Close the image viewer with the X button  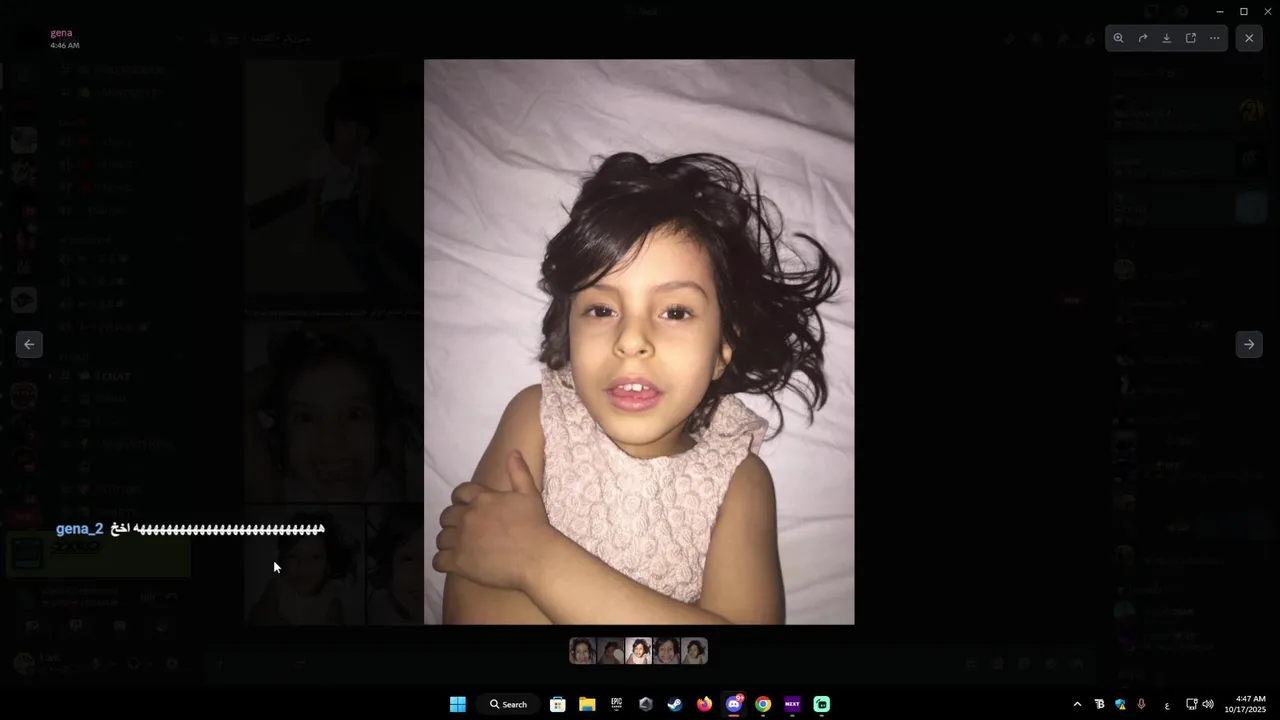click(x=1249, y=38)
